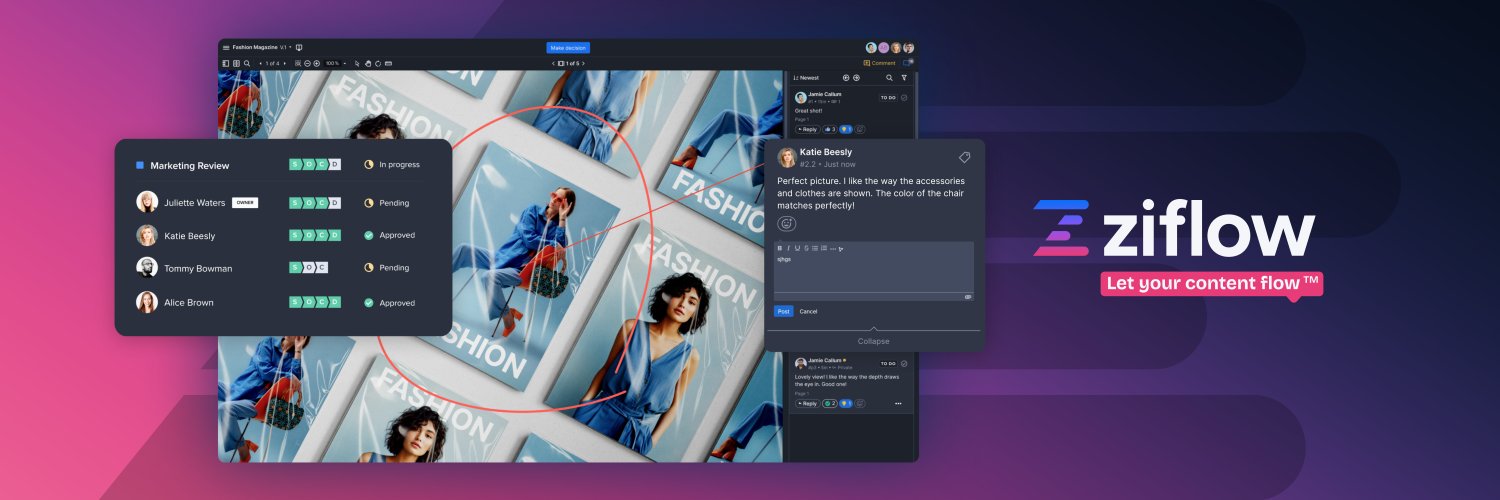This screenshot has width=1500, height=500.
Task: Click the Pending status for Juliette Waters
Action: (x=386, y=203)
